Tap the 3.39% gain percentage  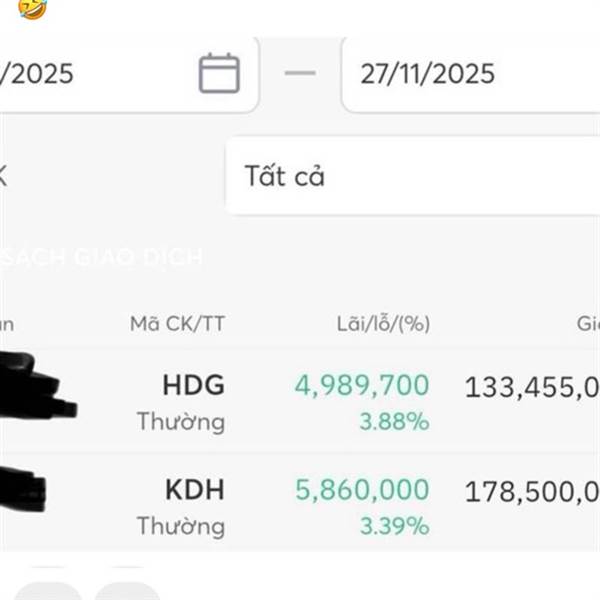coord(395,526)
